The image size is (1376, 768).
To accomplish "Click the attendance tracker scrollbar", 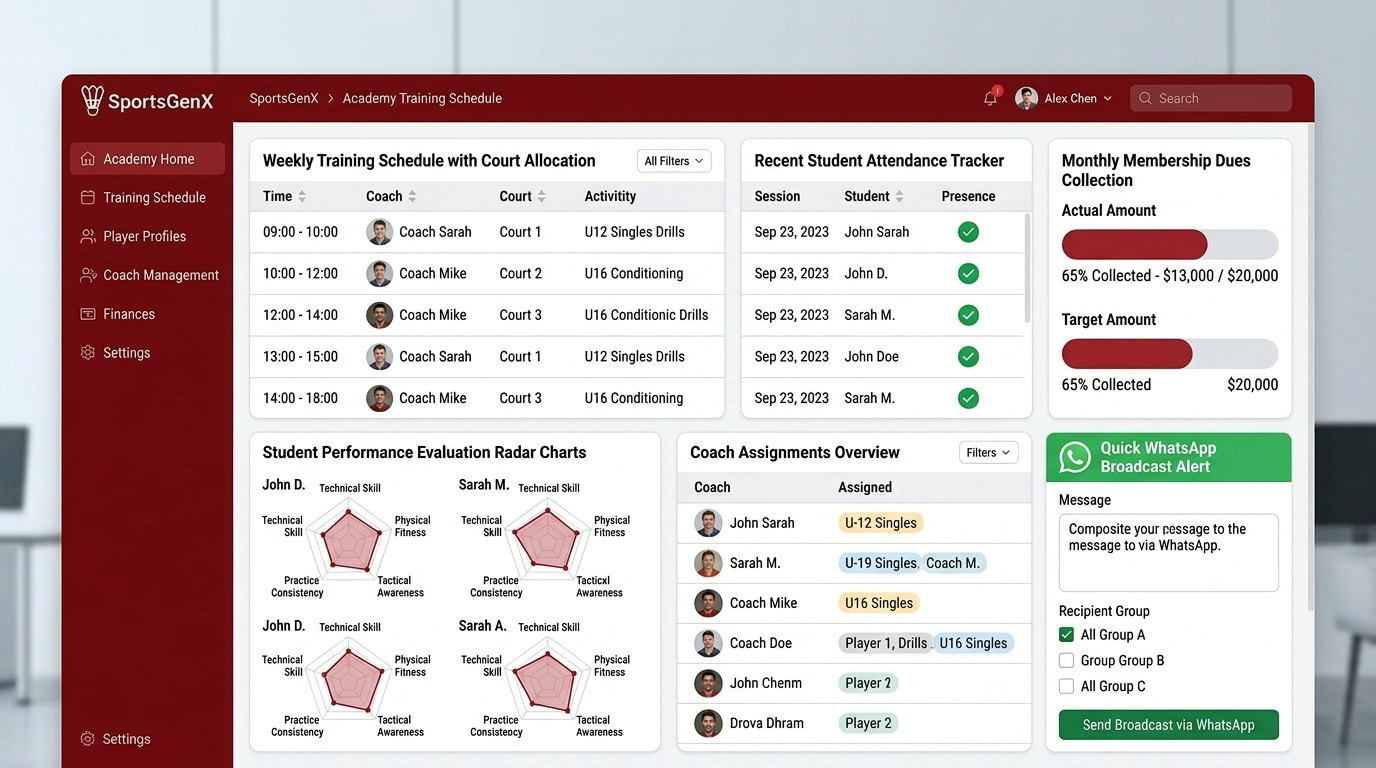I will tap(1027, 266).
